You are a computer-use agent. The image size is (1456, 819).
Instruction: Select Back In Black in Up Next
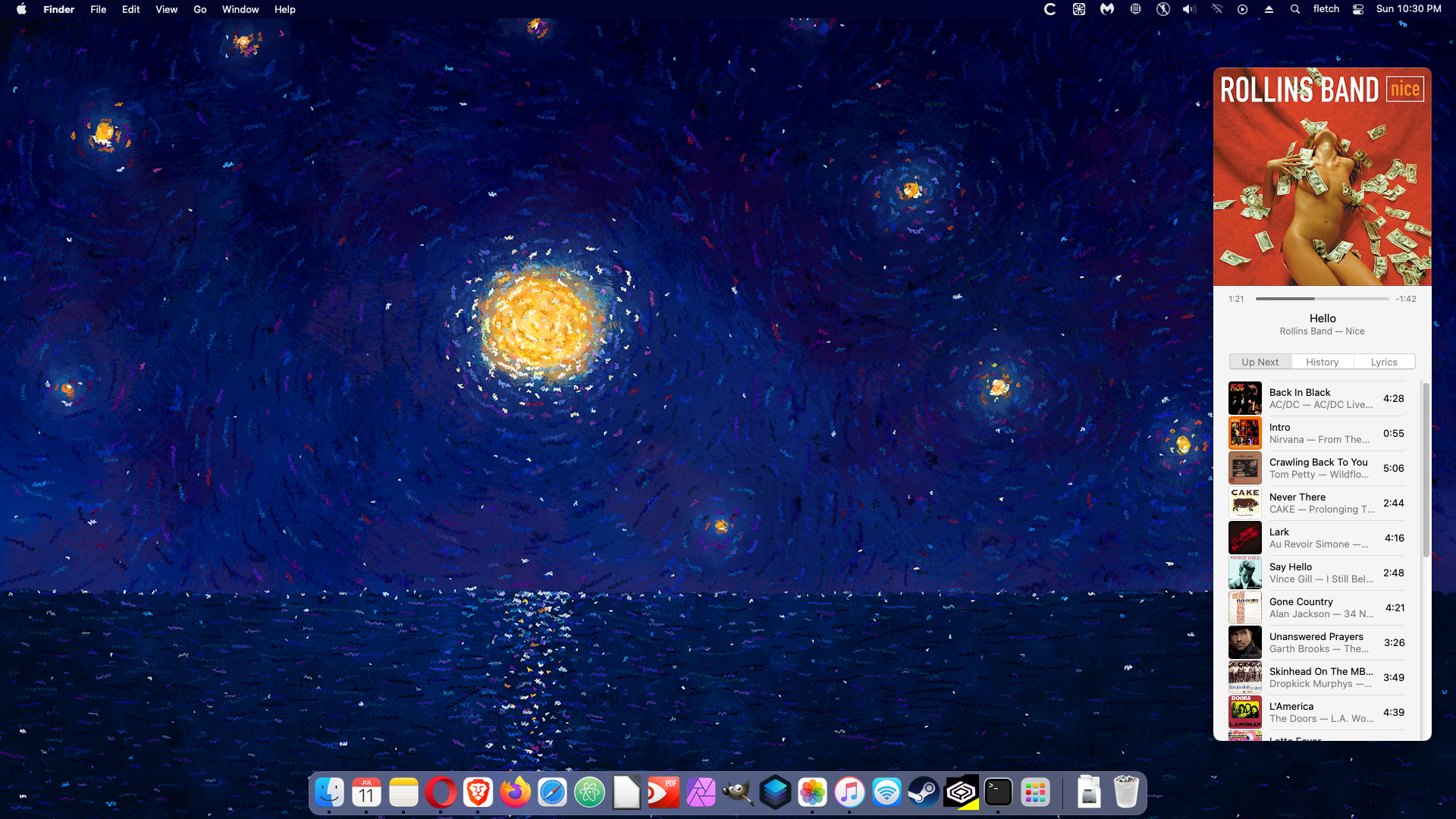coord(1316,398)
